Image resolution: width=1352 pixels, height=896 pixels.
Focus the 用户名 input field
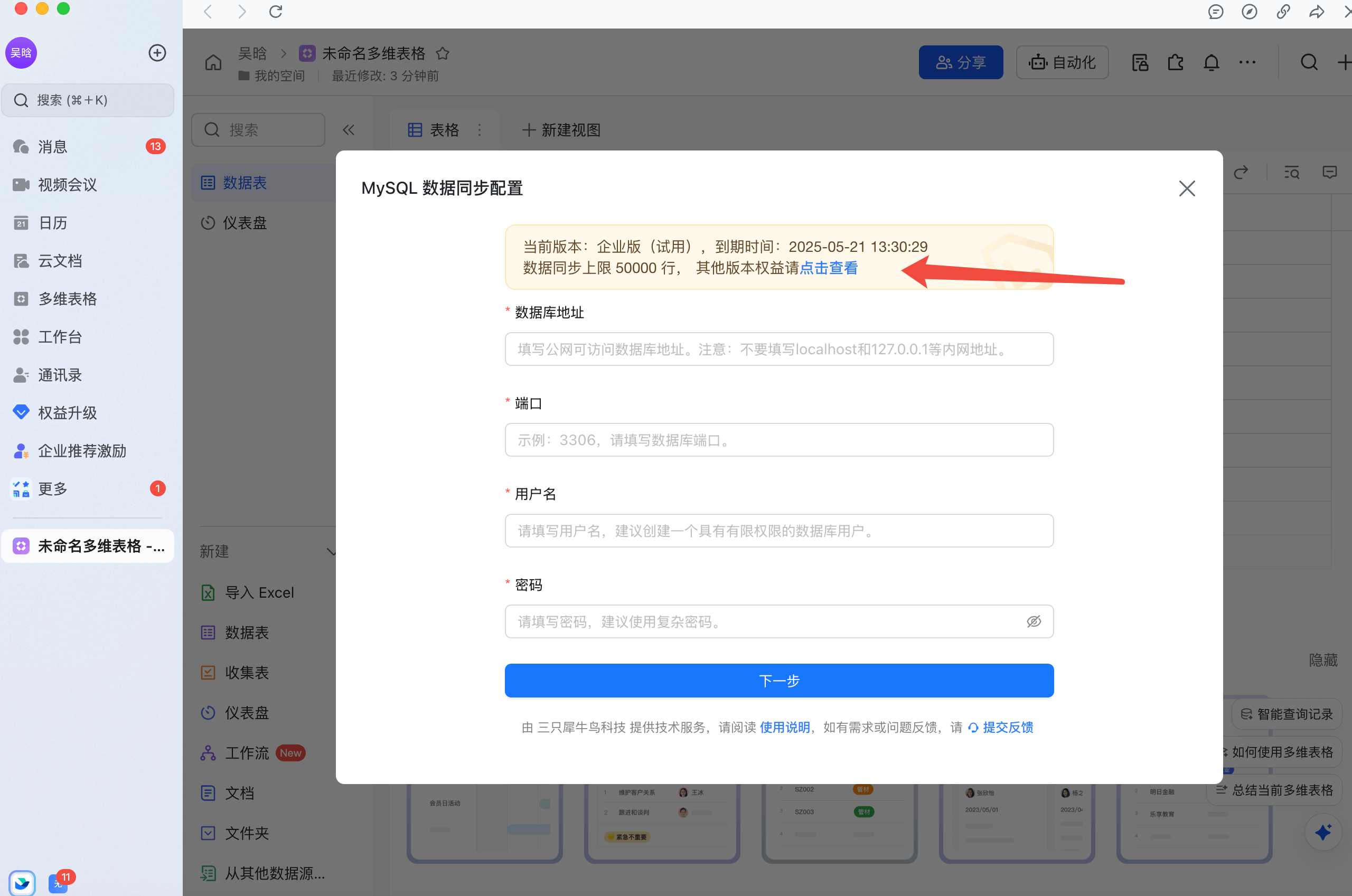tap(779, 531)
